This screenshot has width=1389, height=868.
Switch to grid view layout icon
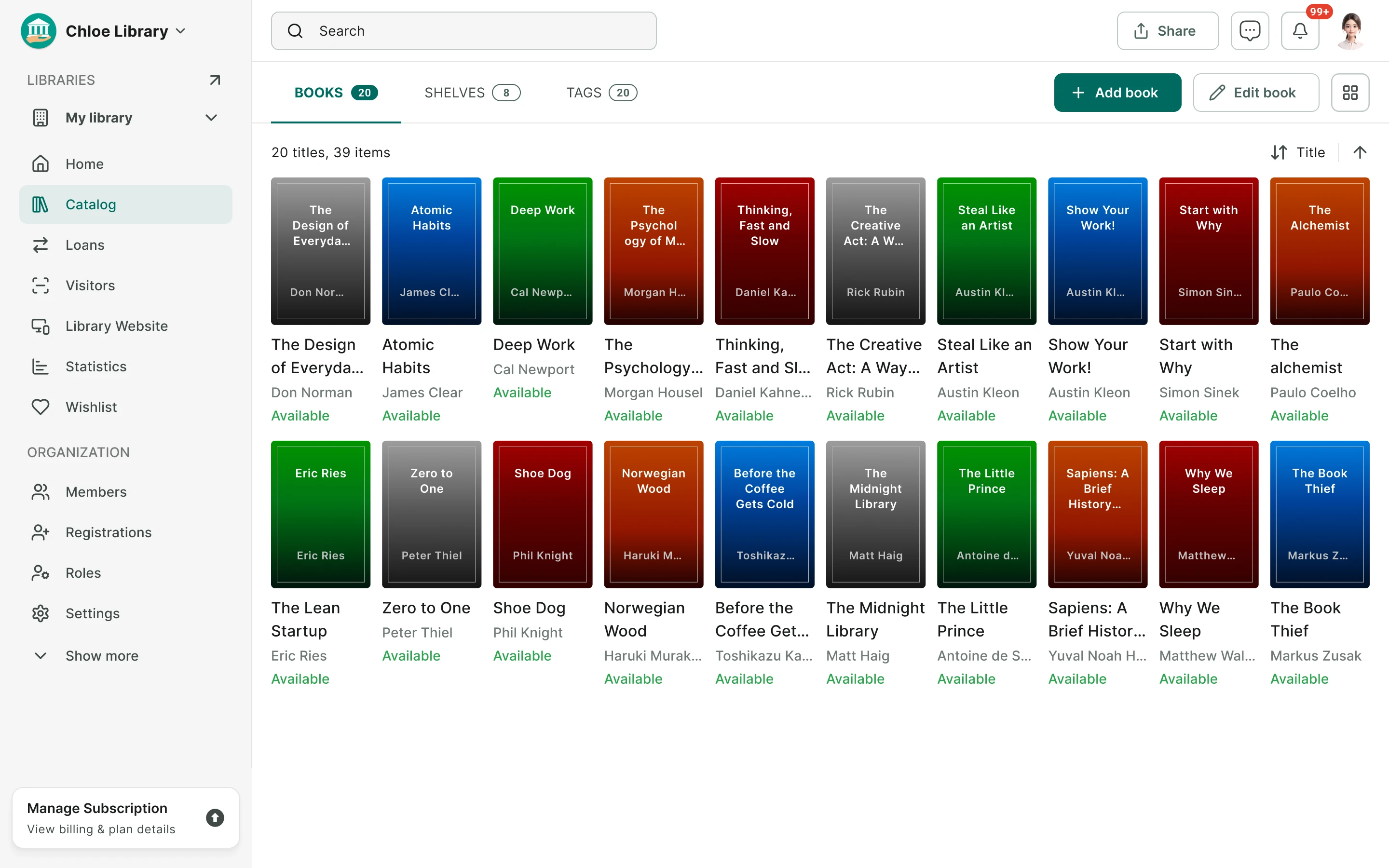pos(1350,93)
